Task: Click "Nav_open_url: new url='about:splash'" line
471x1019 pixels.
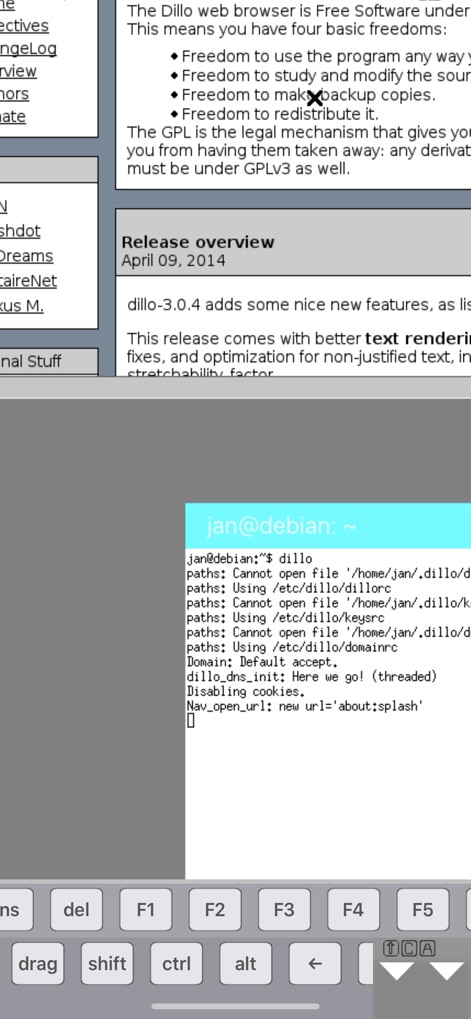Action: [305, 706]
